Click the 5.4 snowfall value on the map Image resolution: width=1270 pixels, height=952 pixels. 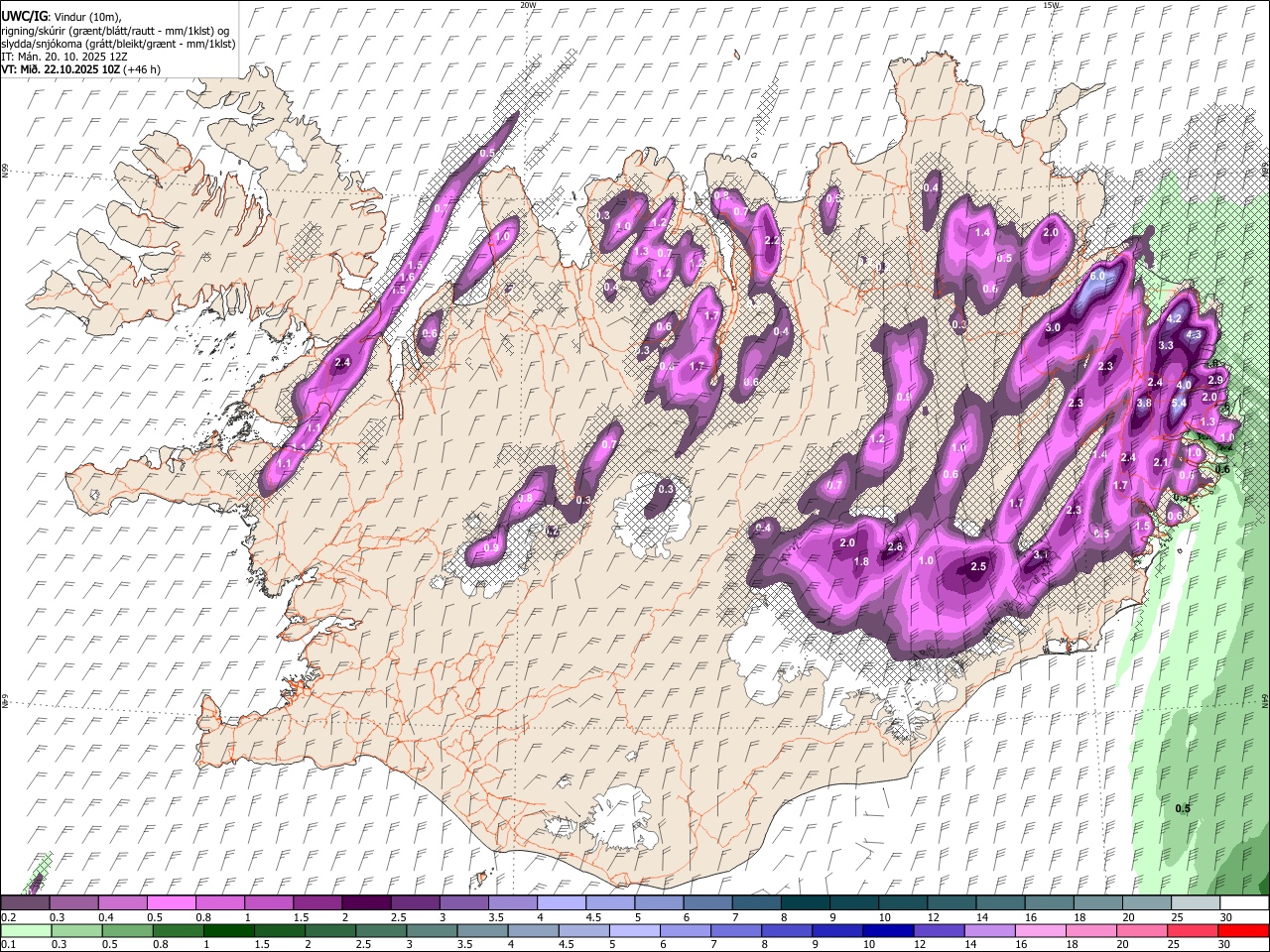tap(1179, 404)
